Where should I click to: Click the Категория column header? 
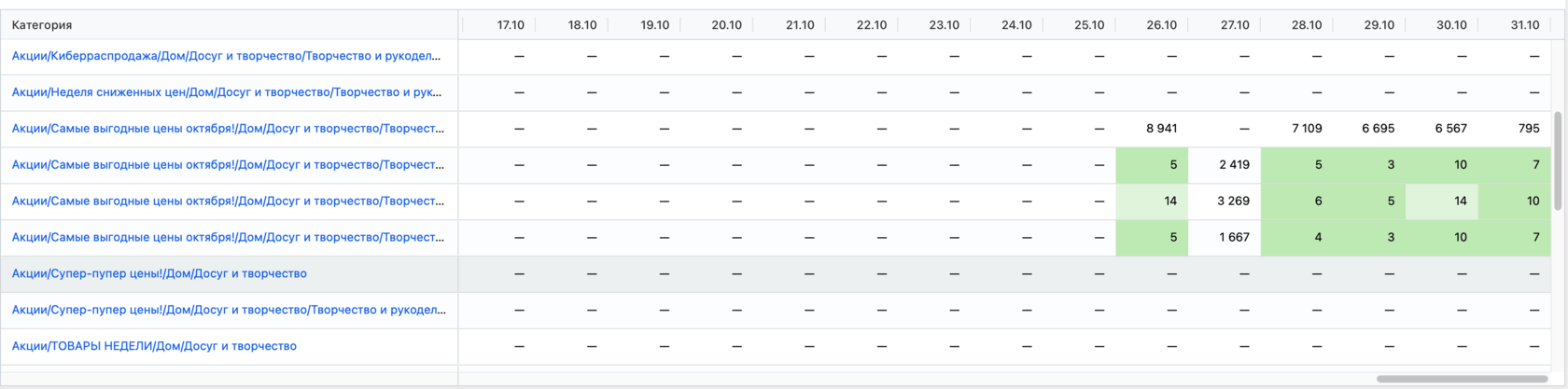point(42,25)
